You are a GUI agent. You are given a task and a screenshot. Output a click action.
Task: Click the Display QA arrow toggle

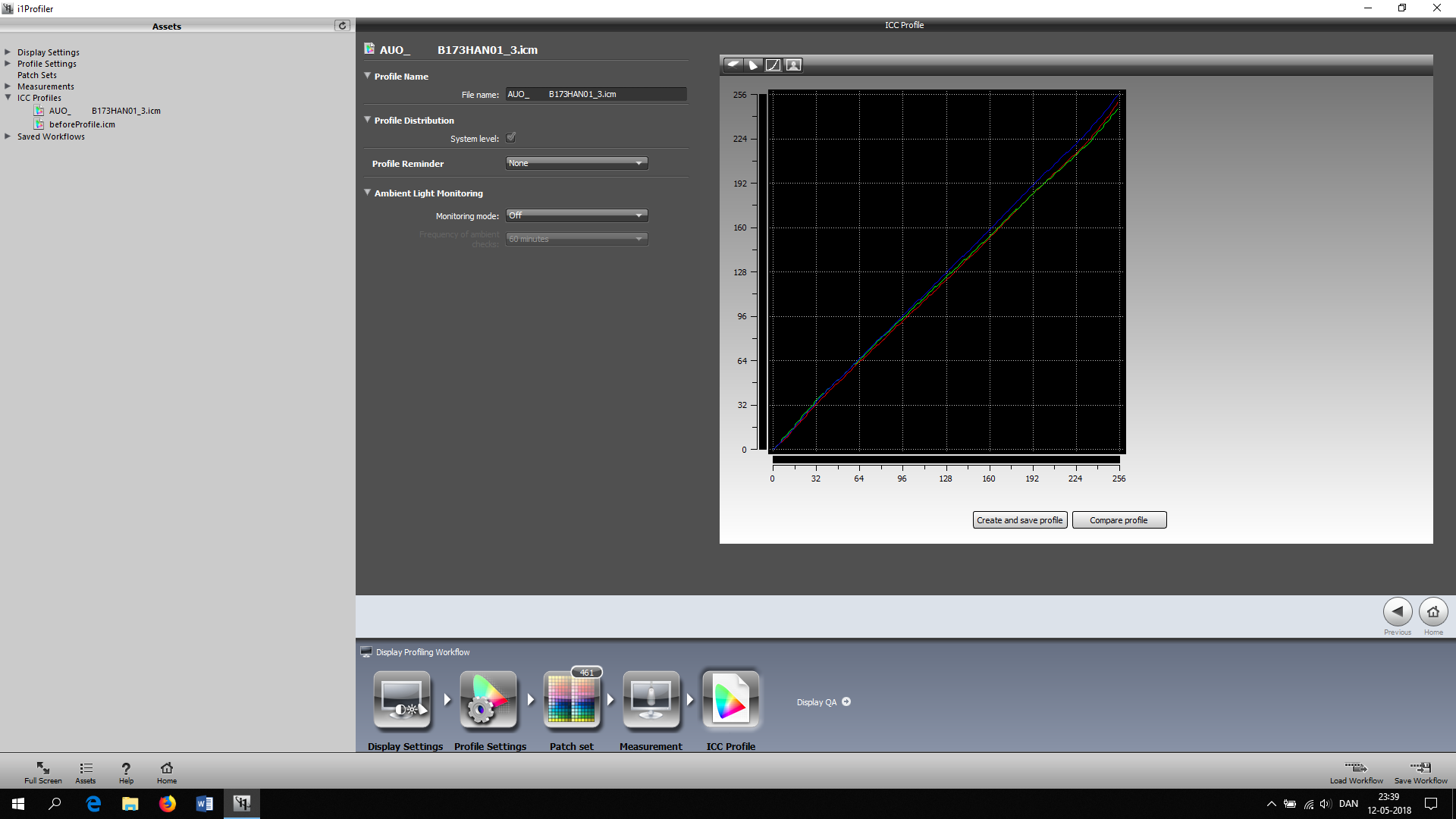pyautogui.click(x=847, y=701)
